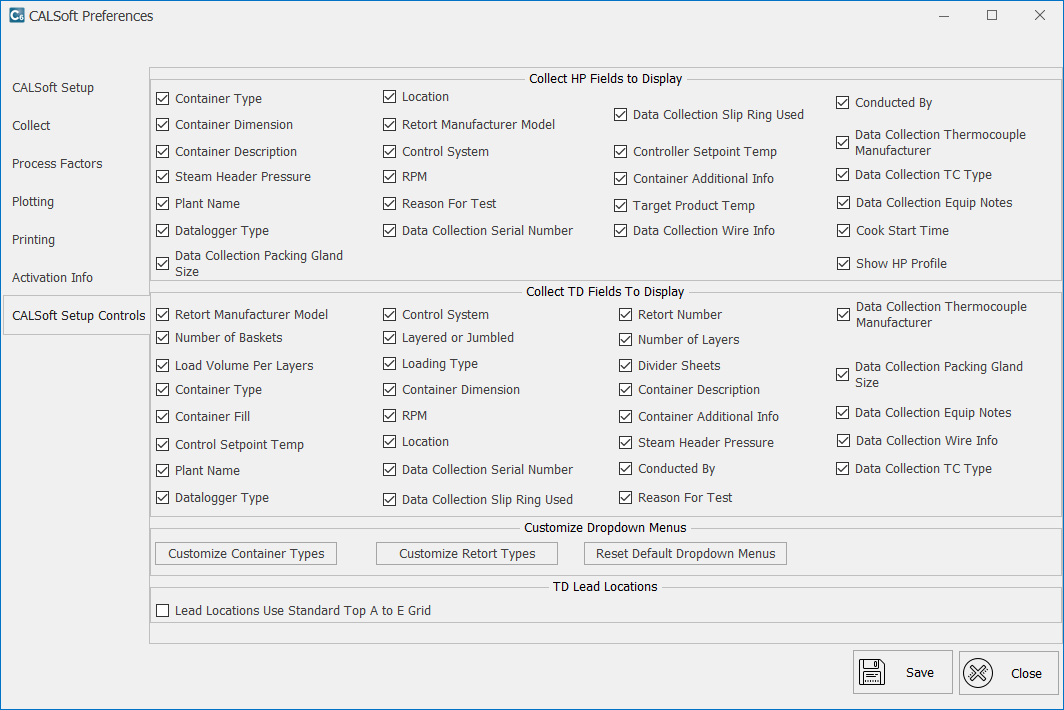The height and width of the screenshot is (710, 1064).
Task: Toggle TD Data Collection Wire Info
Action: 843,441
